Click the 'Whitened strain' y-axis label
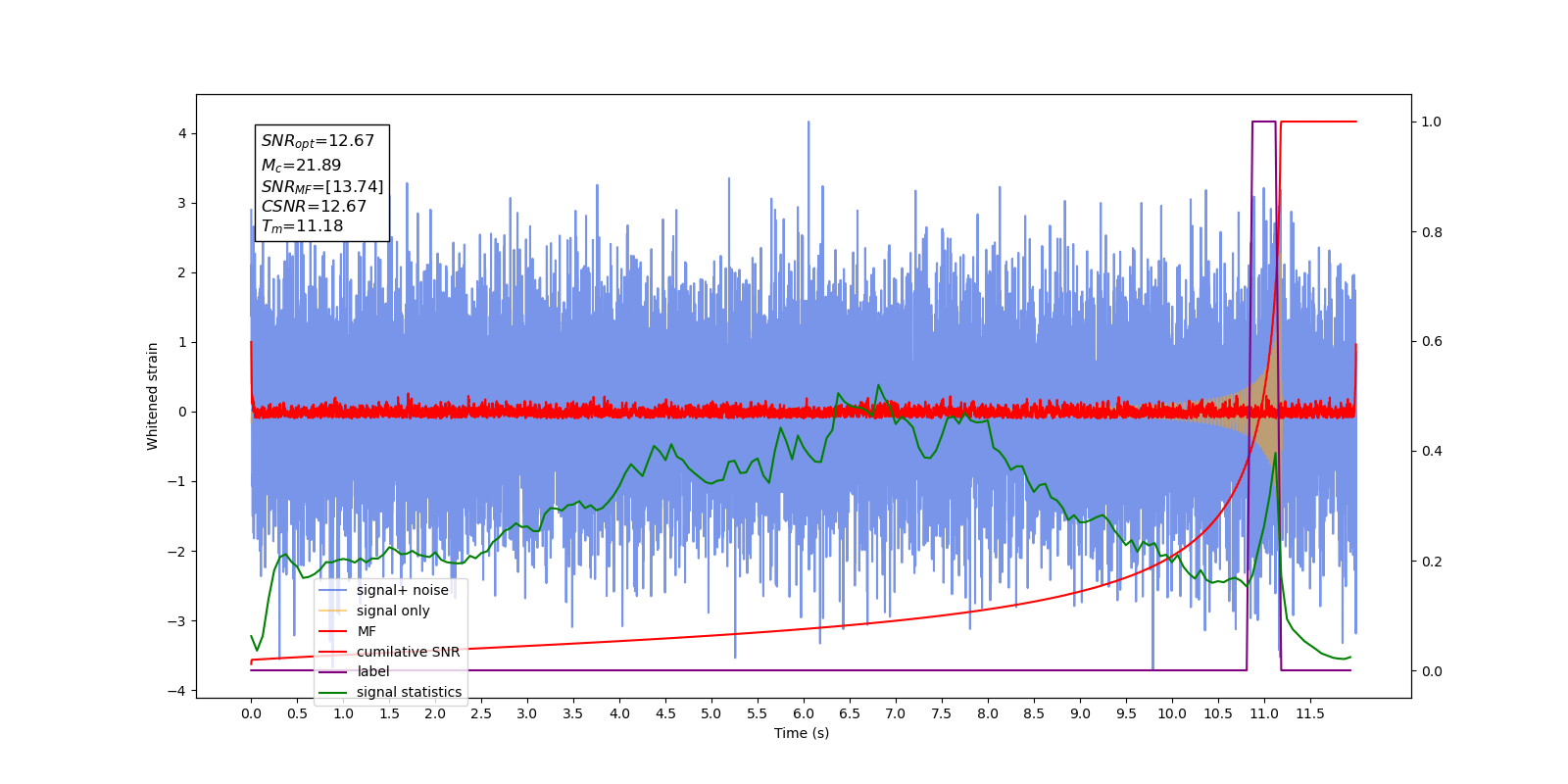 tap(153, 396)
